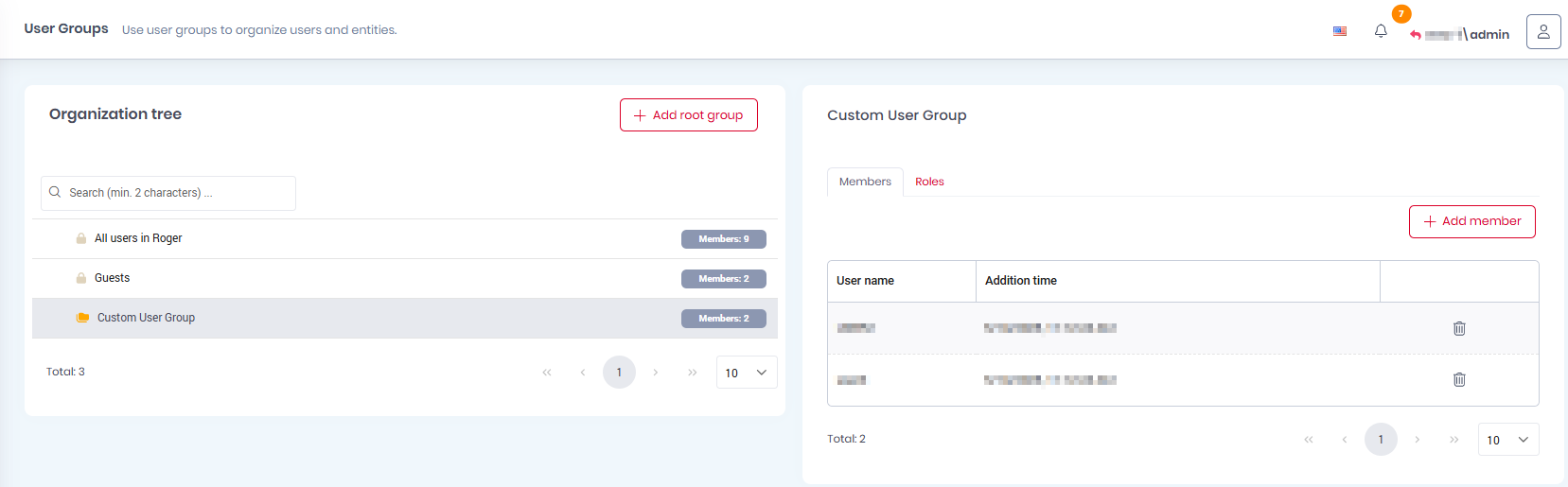Select the Members tab
The image size is (1568, 487).
tap(865, 182)
